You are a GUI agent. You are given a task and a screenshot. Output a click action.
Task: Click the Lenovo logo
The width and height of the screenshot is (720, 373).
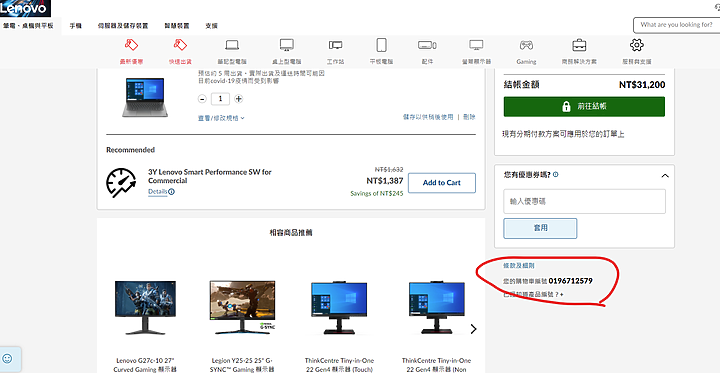coord(25,8)
